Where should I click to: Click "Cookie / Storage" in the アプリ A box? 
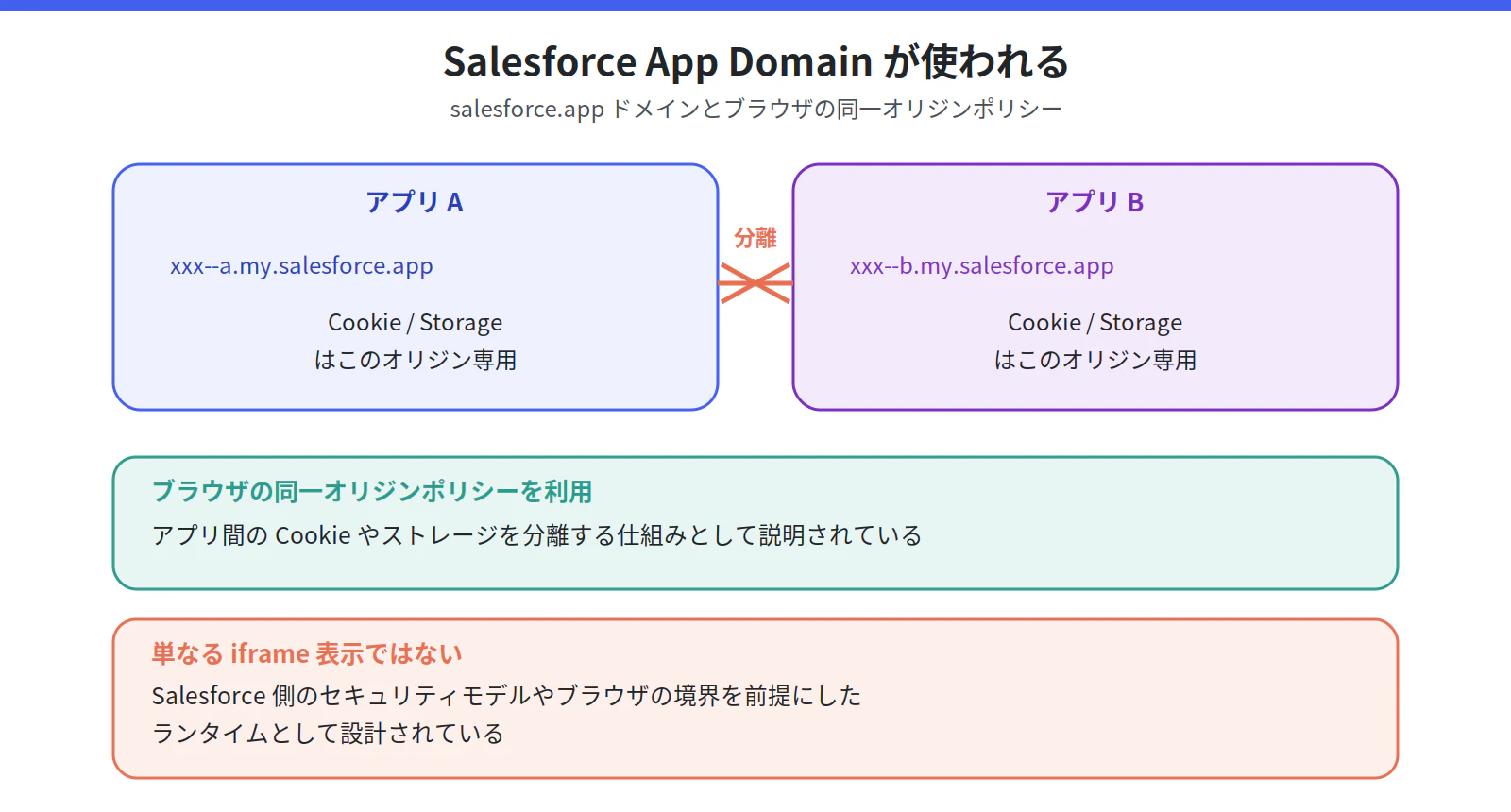point(415,323)
